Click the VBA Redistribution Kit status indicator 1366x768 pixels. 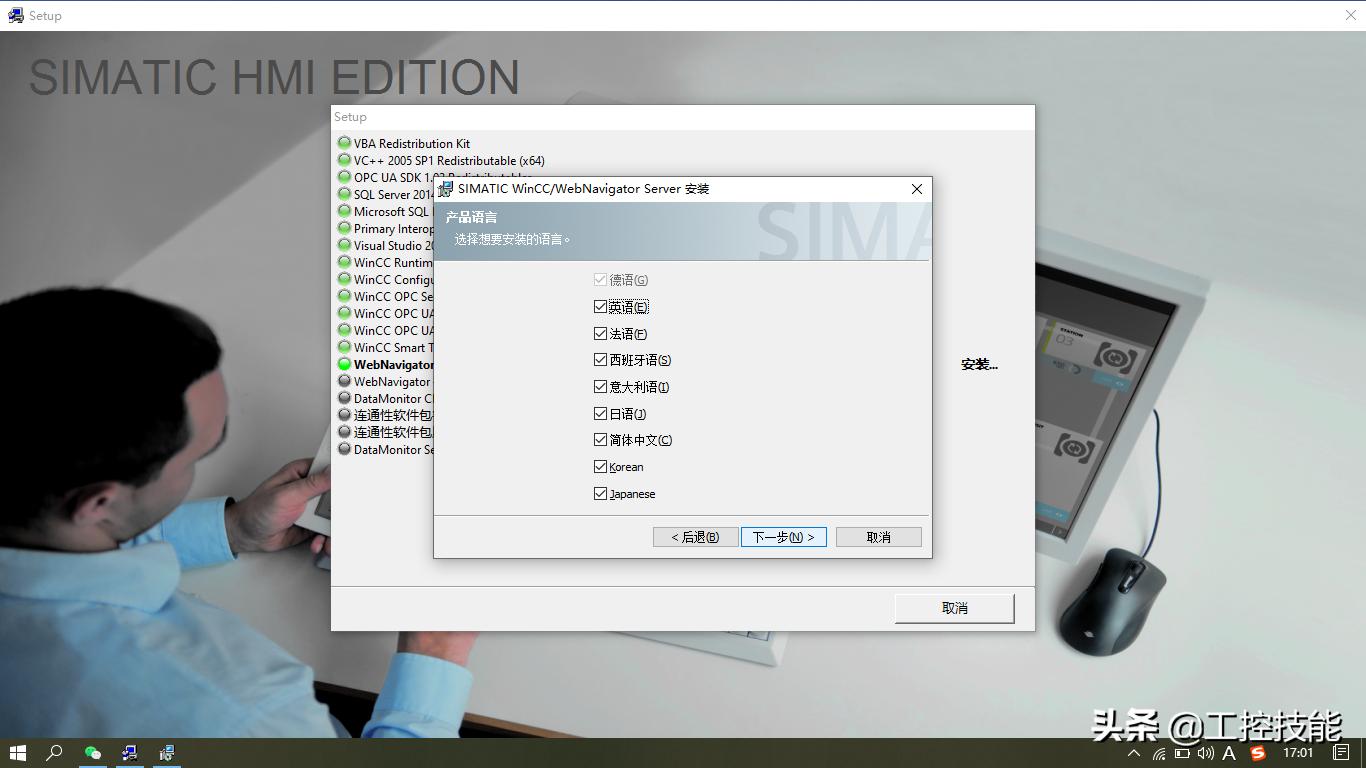click(x=343, y=143)
